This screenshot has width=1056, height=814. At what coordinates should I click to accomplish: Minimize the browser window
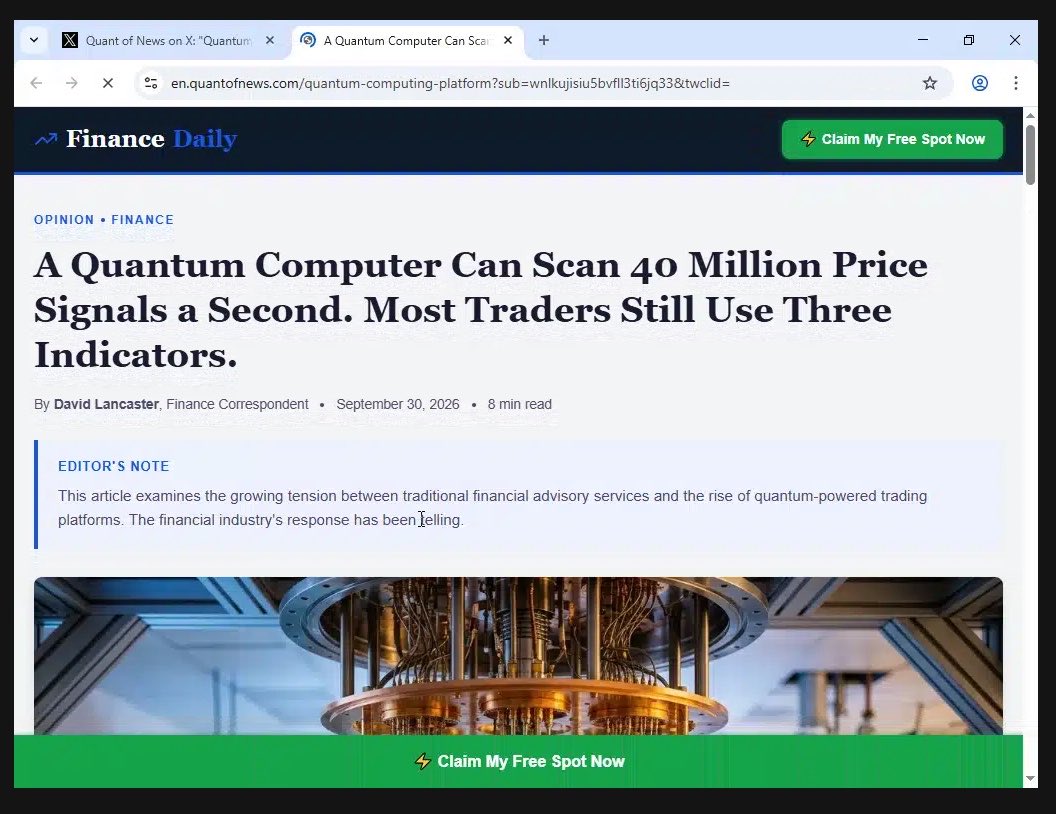[923, 40]
